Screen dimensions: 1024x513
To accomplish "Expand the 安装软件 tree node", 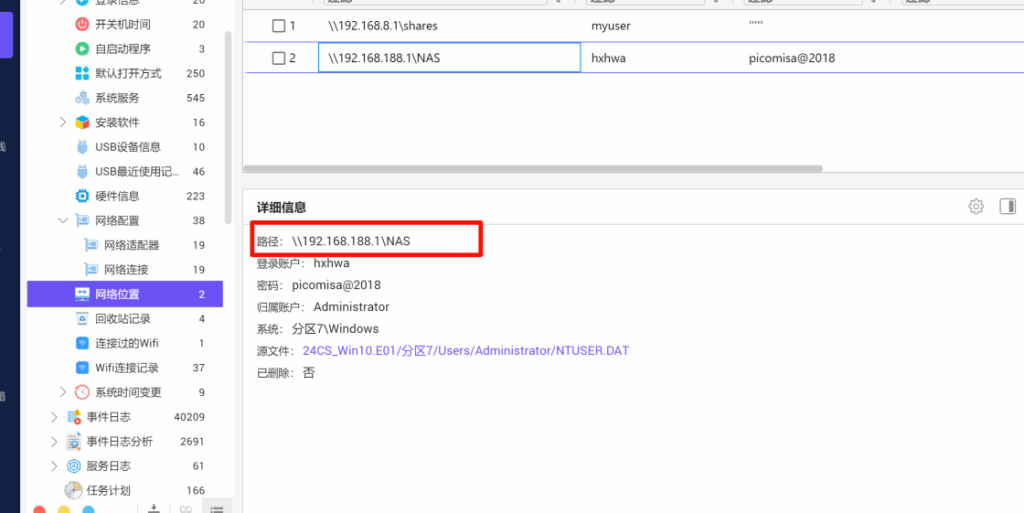I will pos(62,122).
